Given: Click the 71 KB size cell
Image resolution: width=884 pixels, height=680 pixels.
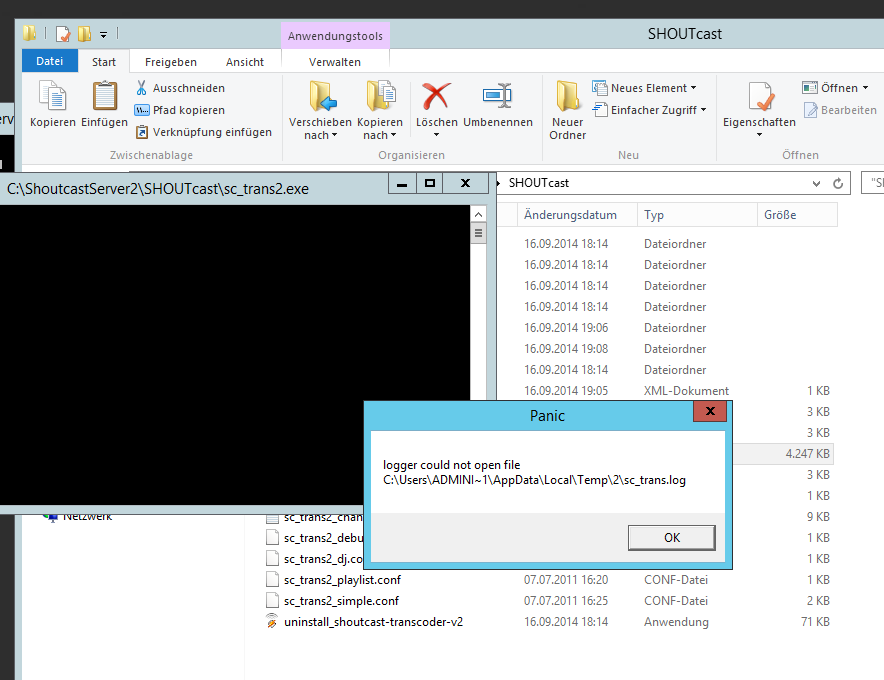Looking at the screenshot, I should [815, 622].
